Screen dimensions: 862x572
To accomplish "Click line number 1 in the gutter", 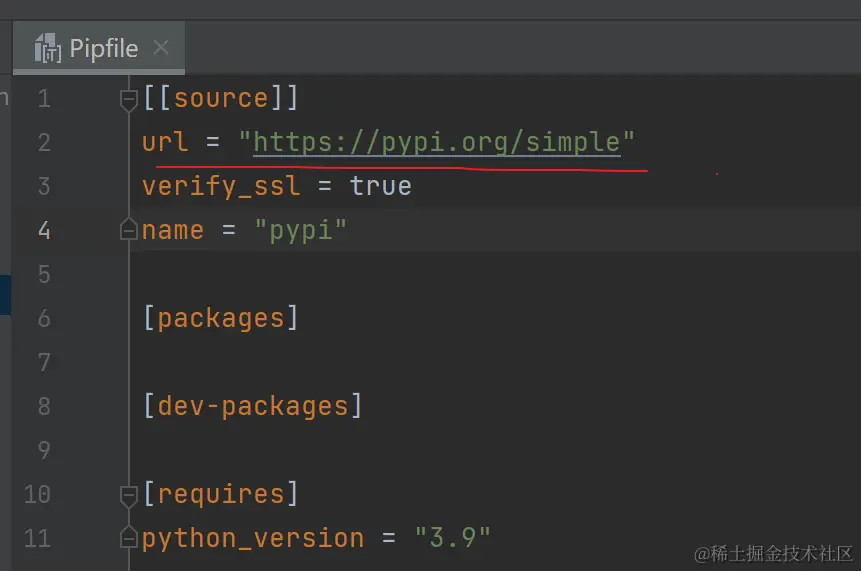I will click(x=43, y=99).
